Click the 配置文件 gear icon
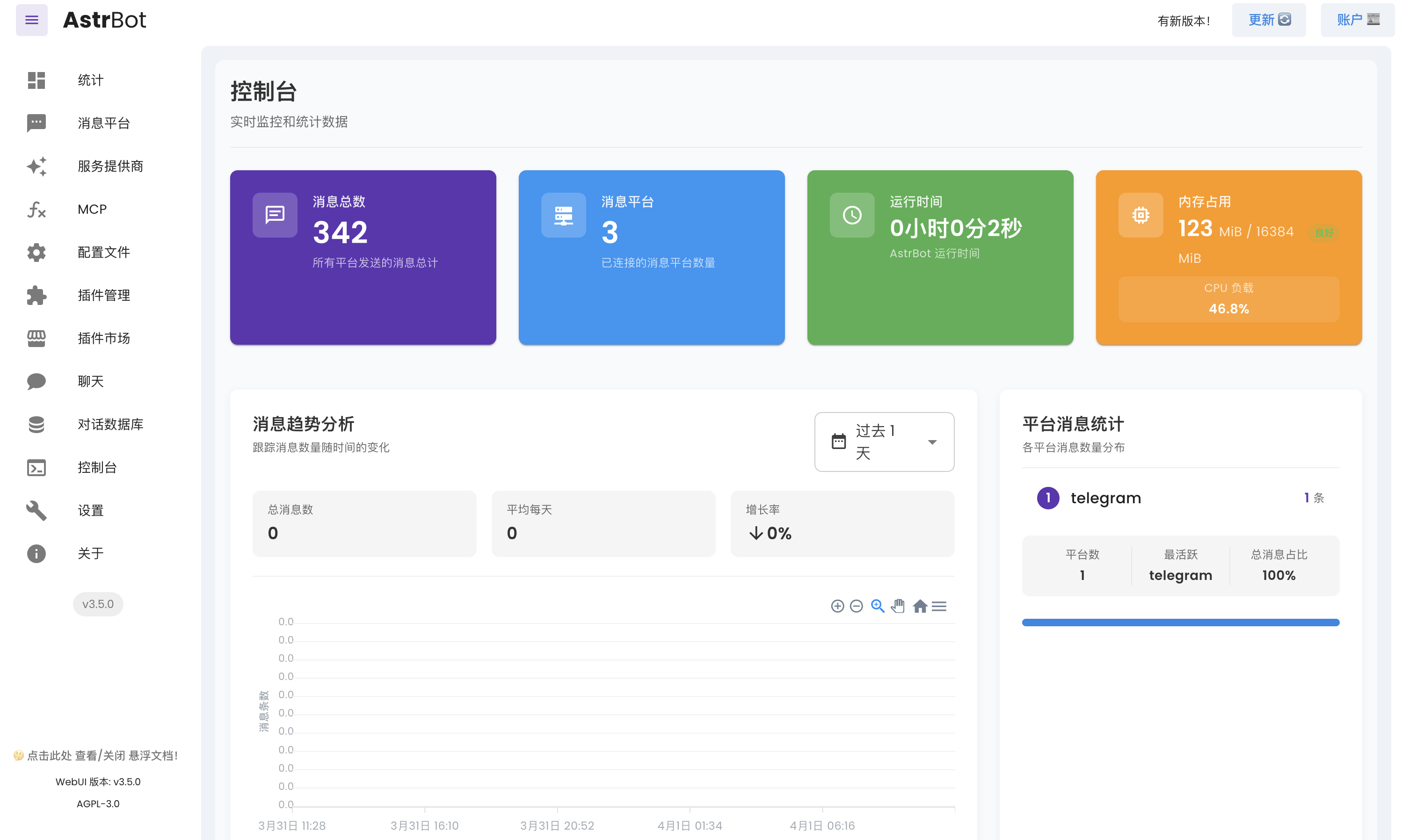This screenshot has height=840, width=1409. (36, 253)
